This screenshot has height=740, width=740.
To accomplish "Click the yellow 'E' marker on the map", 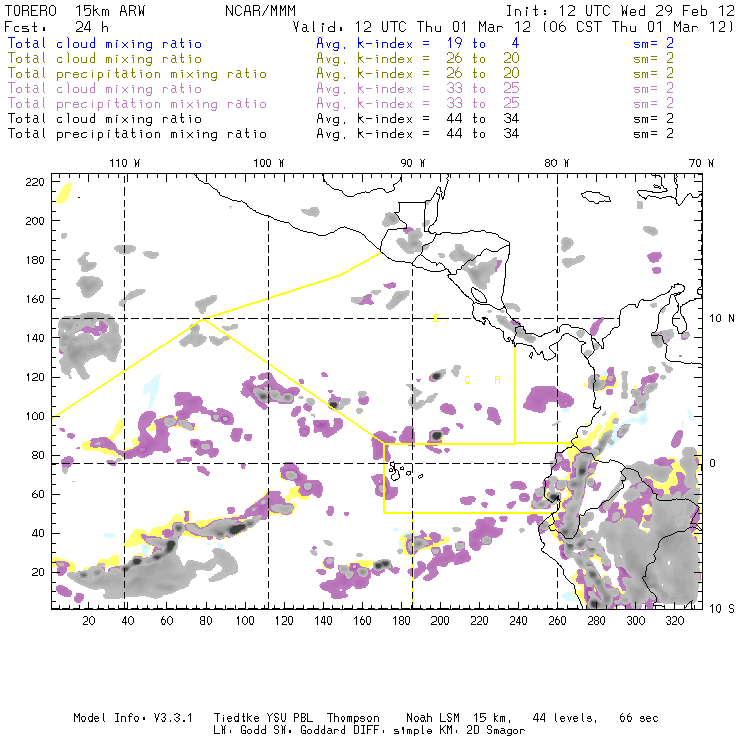I will 437,319.
